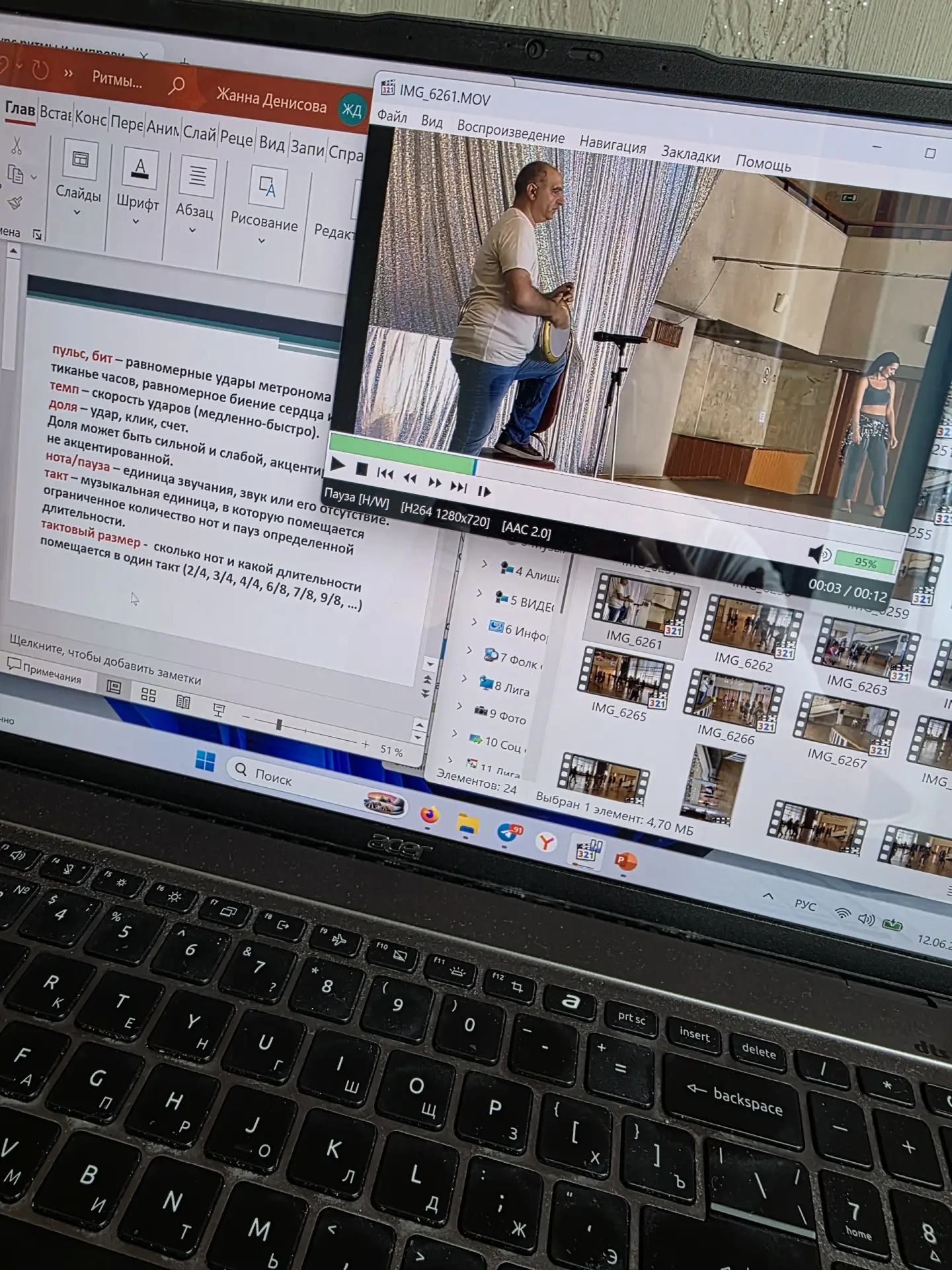Switch to Слайд-шоу tab in PowerPoint
952x1270 pixels.
(200, 134)
